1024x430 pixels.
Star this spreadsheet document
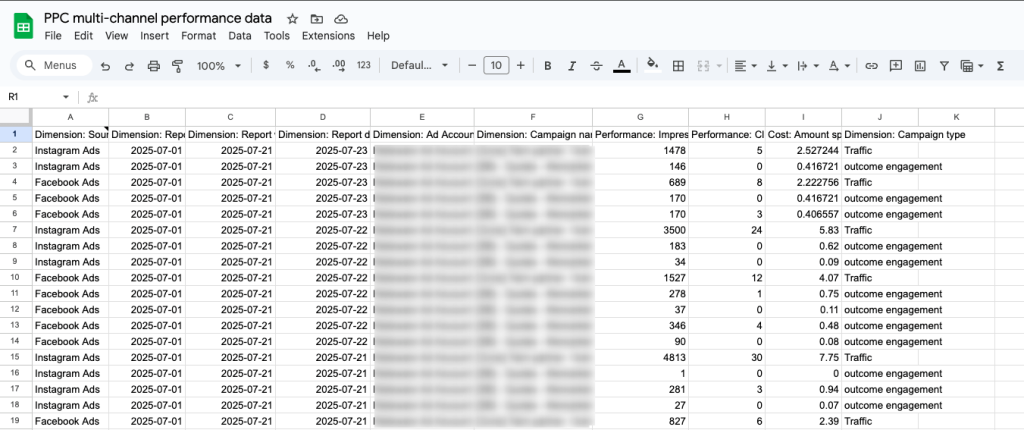293,19
